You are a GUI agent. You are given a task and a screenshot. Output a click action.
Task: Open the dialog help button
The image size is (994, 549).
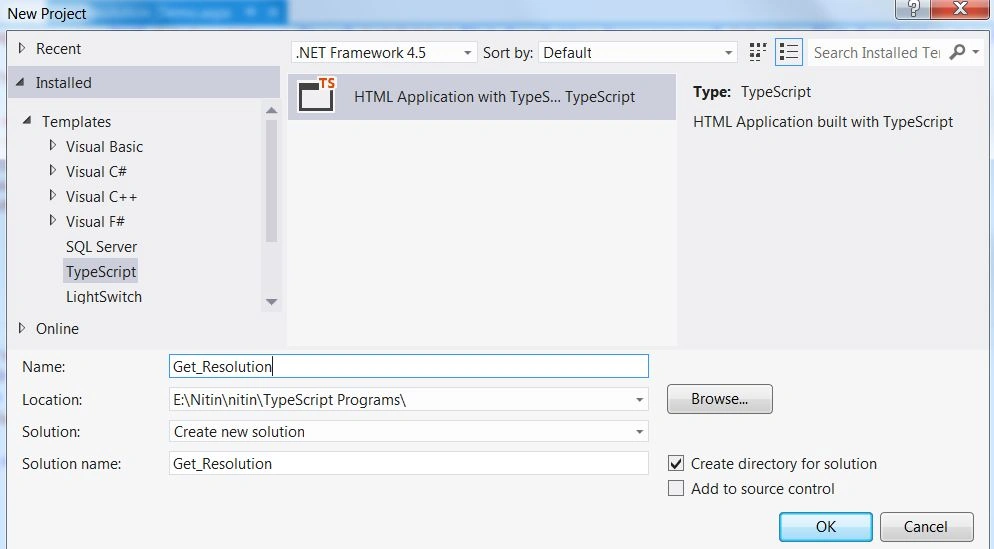pyautogui.click(x=913, y=8)
